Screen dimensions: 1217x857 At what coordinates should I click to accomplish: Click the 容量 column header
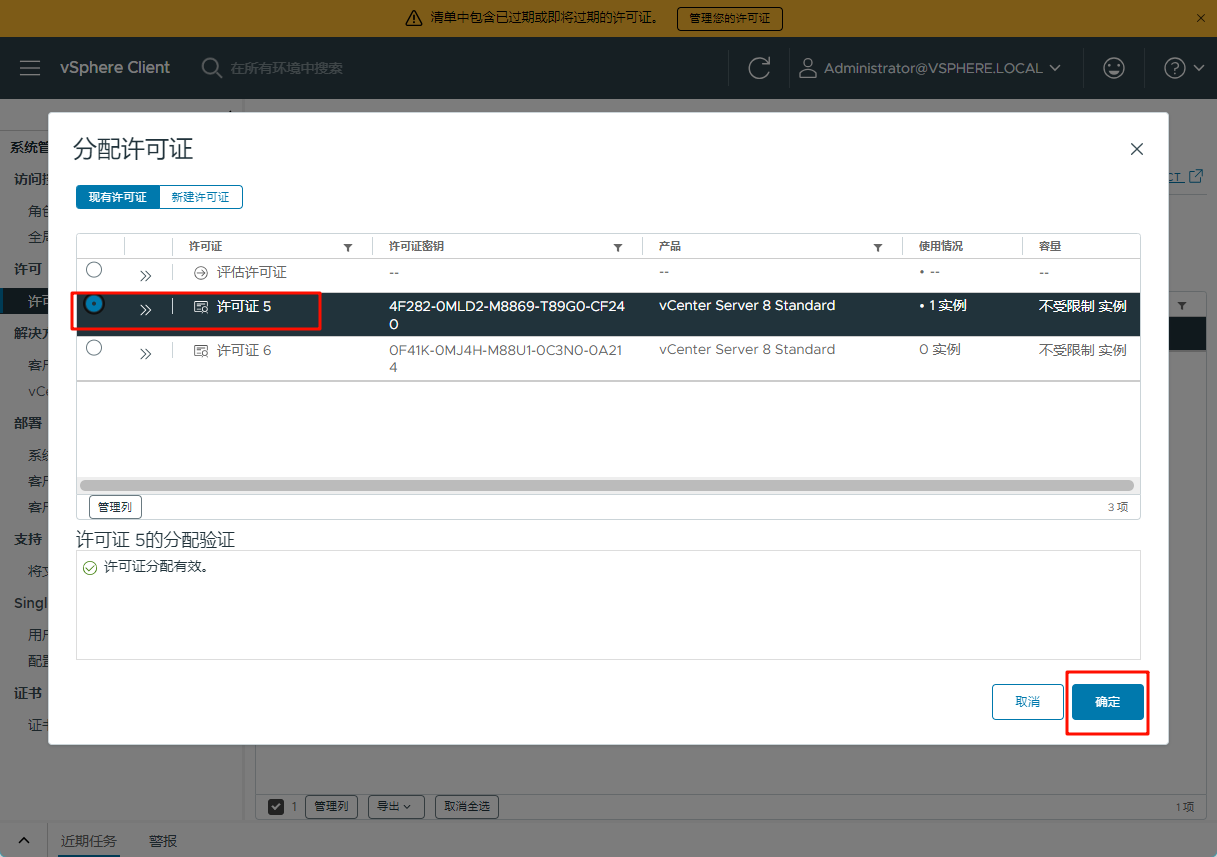click(1050, 246)
